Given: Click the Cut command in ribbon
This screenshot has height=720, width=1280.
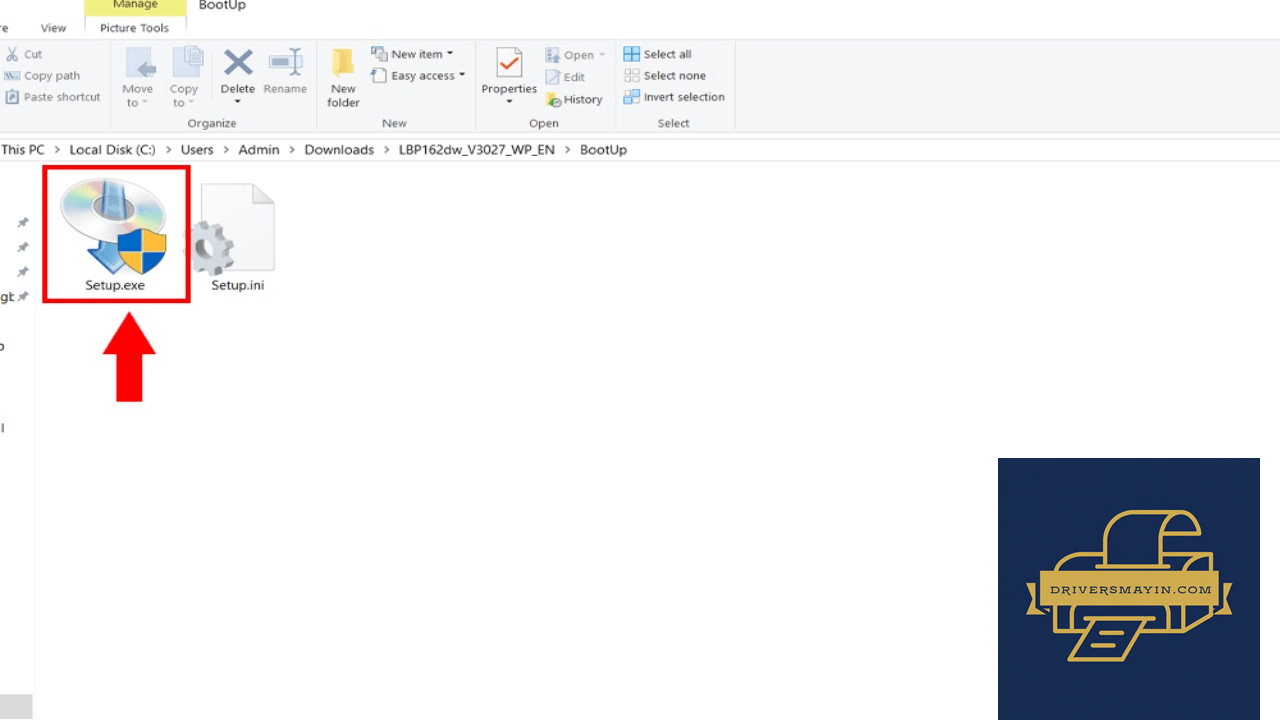Looking at the screenshot, I should [x=24, y=54].
